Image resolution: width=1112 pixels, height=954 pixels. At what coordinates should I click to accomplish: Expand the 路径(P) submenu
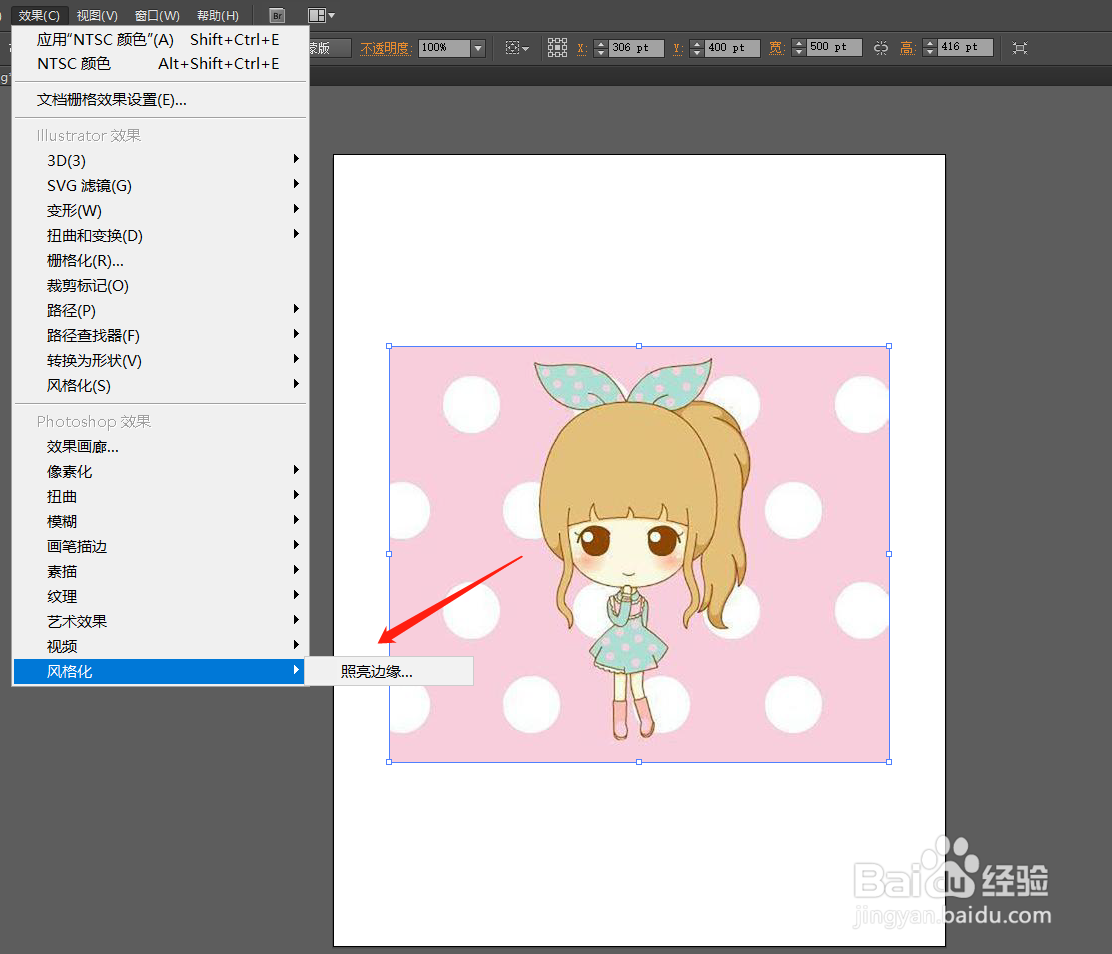(x=160, y=311)
